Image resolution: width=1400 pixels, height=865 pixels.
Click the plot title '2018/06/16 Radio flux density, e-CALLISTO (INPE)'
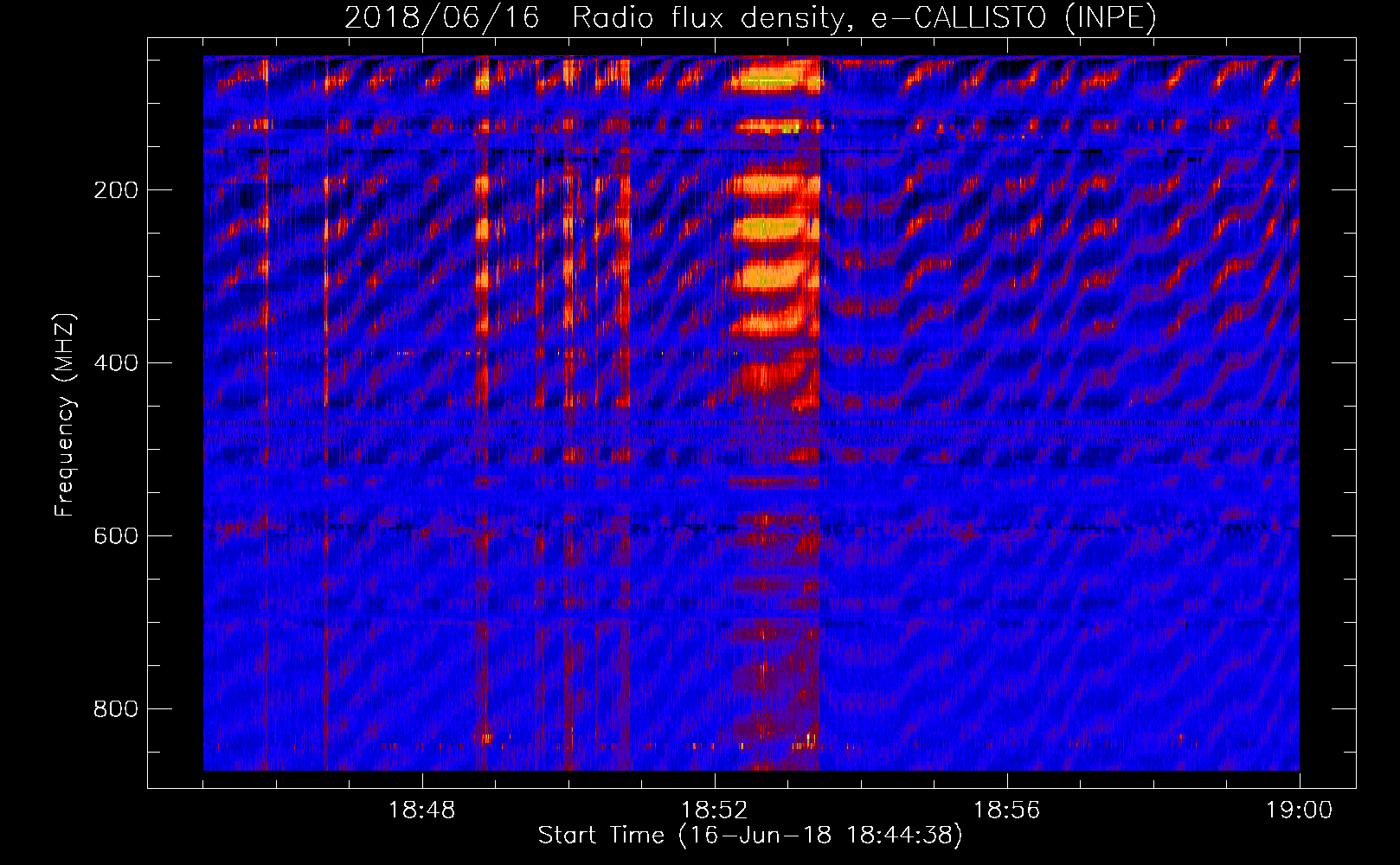(x=750, y=18)
